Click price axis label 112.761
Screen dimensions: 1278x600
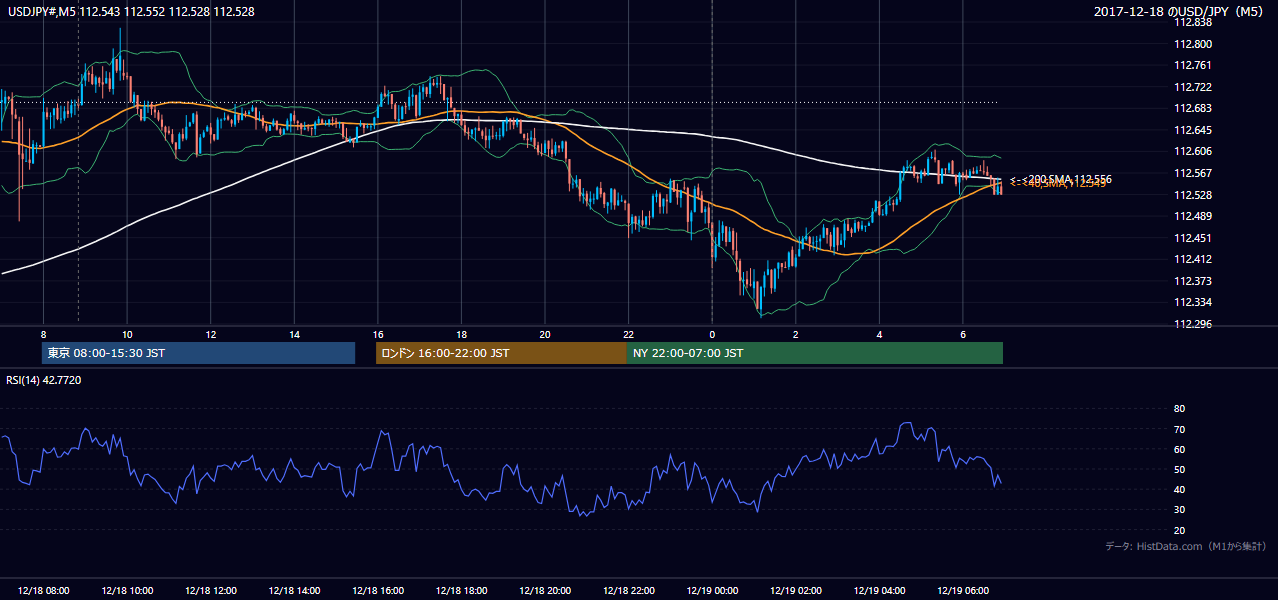1194,66
